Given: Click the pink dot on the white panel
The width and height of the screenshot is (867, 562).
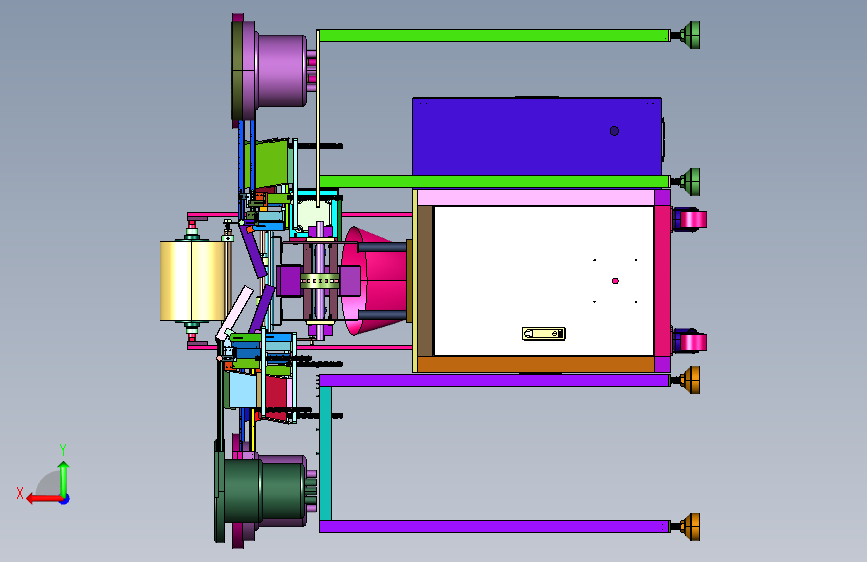Looking at the screenshot, I should pos(615,281).
